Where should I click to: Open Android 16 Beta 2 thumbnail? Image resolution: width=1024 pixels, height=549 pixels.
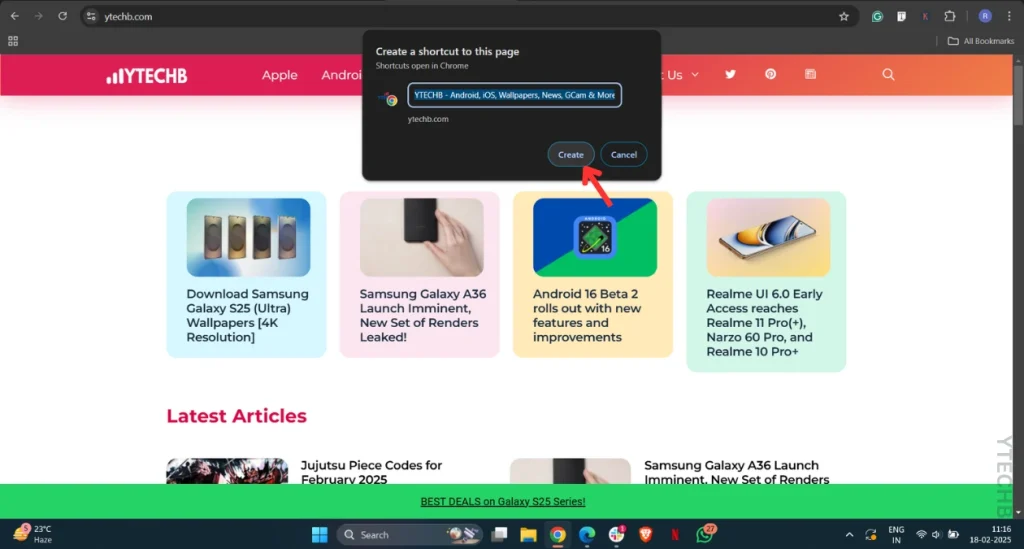tap(595, 238)
